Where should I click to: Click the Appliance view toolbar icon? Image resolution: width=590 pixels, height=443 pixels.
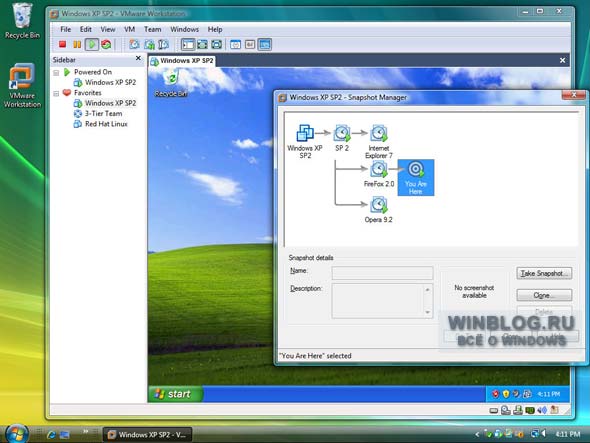250,44
